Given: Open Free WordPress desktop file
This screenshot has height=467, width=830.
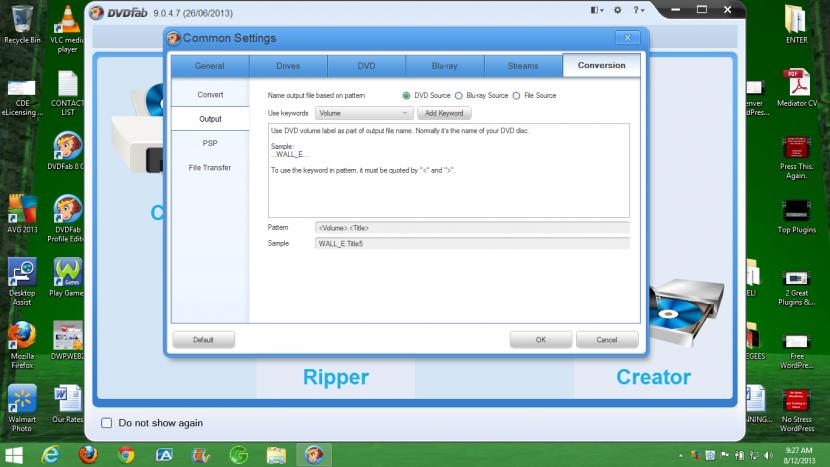Looking at the screenshot, I should [x=796, y=352].
